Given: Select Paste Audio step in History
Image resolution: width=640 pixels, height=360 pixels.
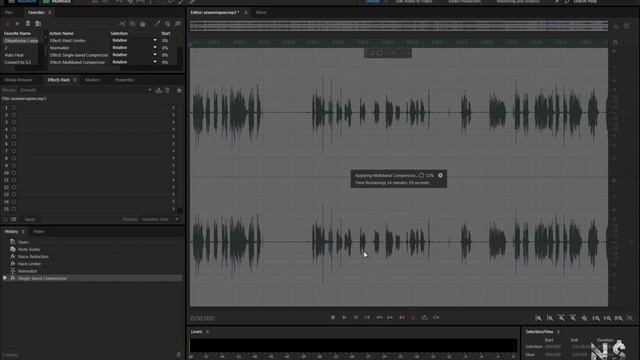Looking at the screenshot, I should click(x=29, y=249).
